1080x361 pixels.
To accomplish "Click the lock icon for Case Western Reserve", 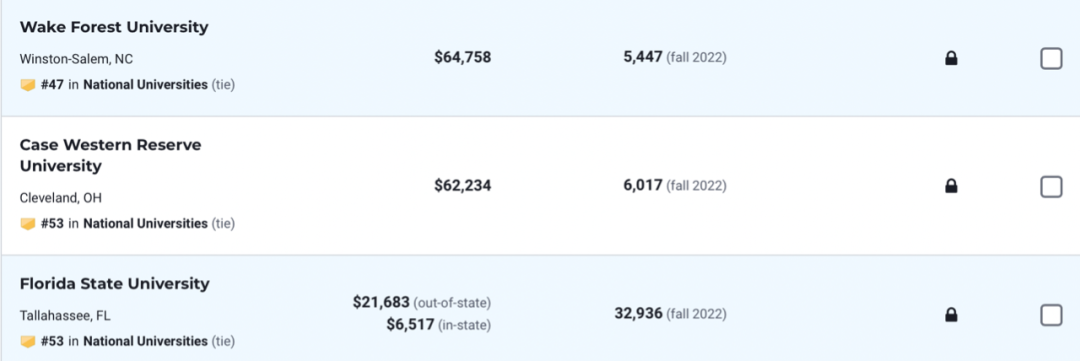I will [951, 186].
